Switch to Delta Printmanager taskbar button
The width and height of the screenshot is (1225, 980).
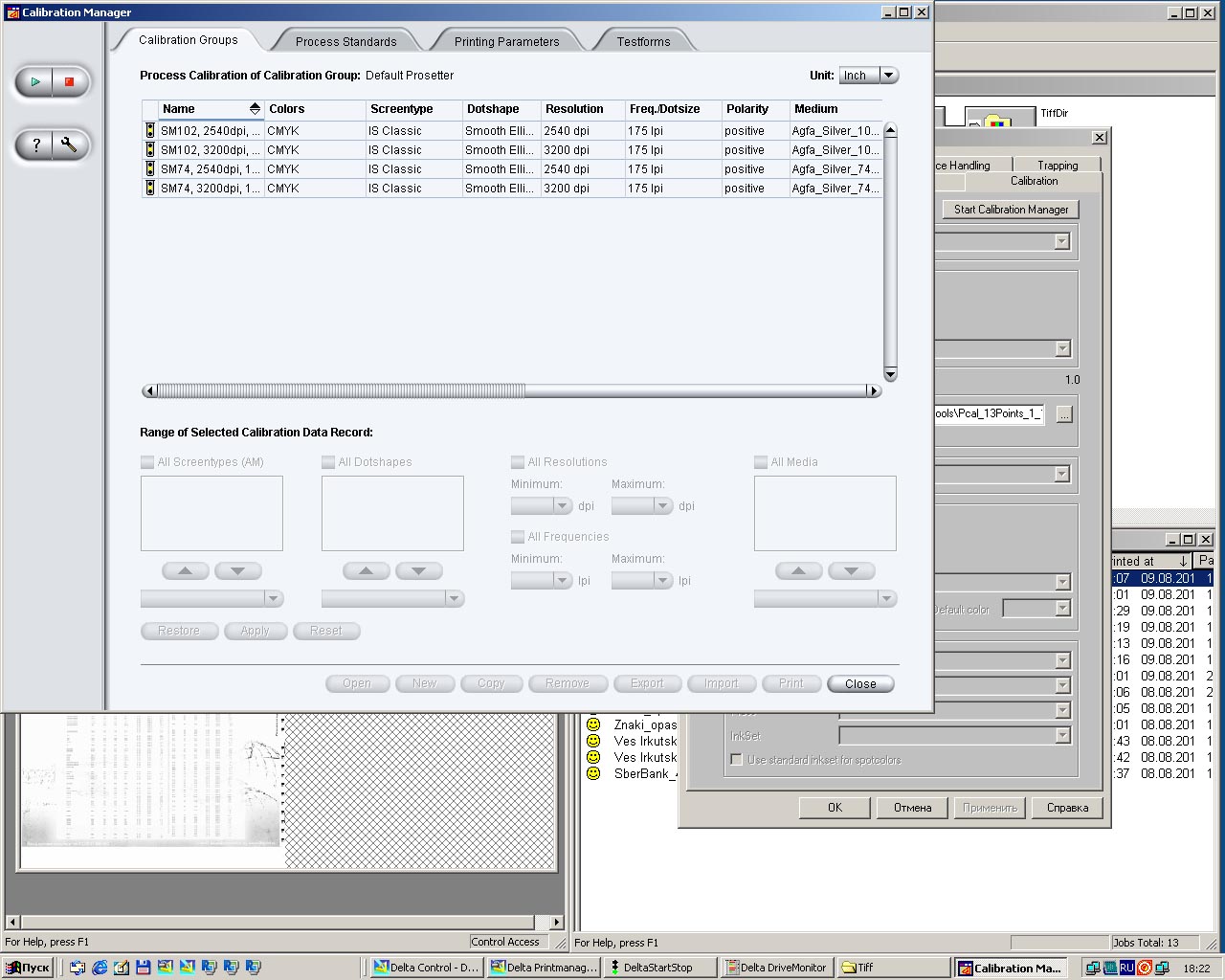[x=544, y=968]
